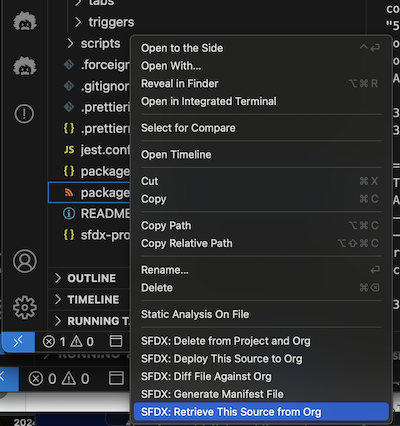Open the Manage gear icon
Image resolution: width=400 pixels, height=426 pixels.
point(25,307)
